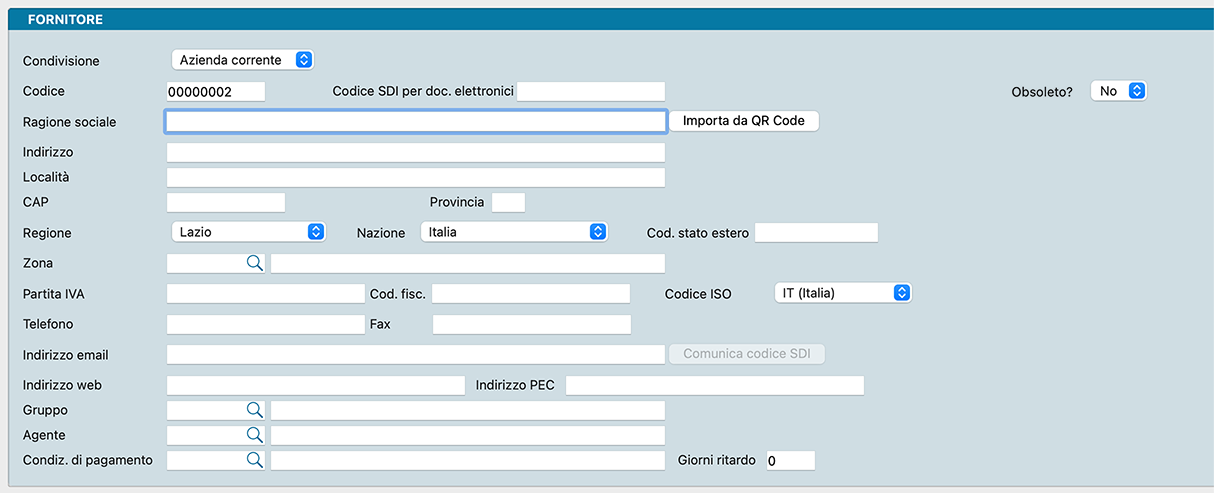Open the Condivisione dropdown
Screen dimensions: 1214x493
point(242,60)
